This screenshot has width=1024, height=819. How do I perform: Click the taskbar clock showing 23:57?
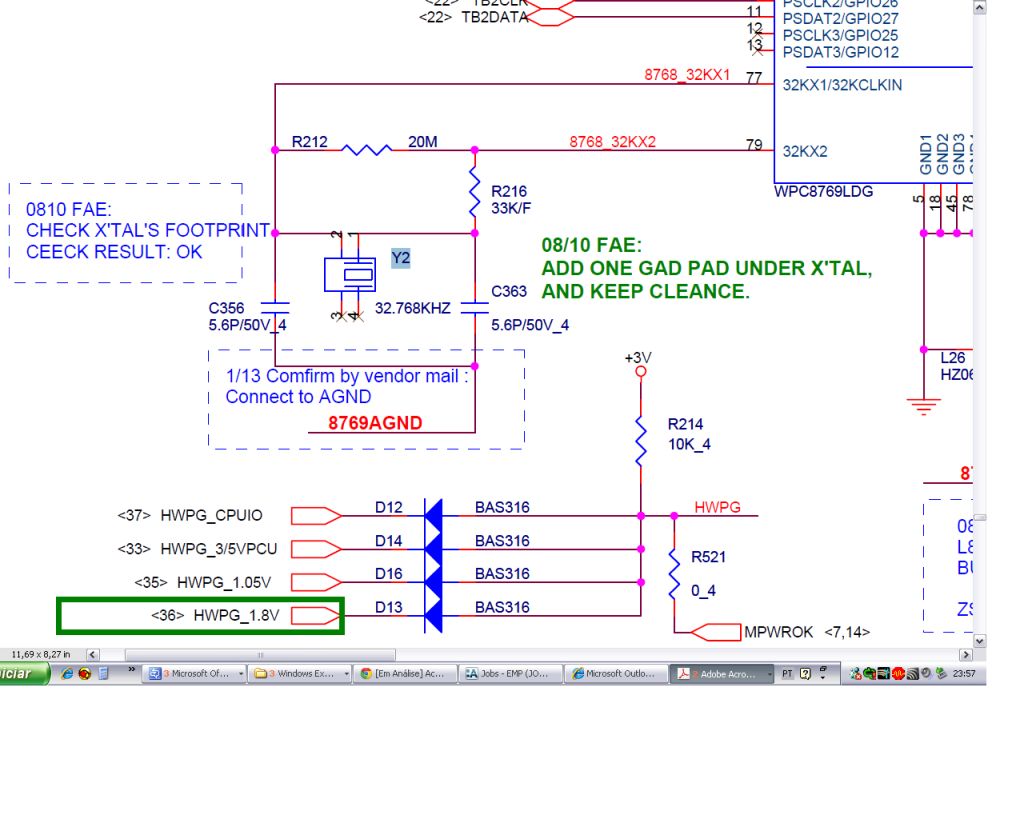(x=964, y=673)
